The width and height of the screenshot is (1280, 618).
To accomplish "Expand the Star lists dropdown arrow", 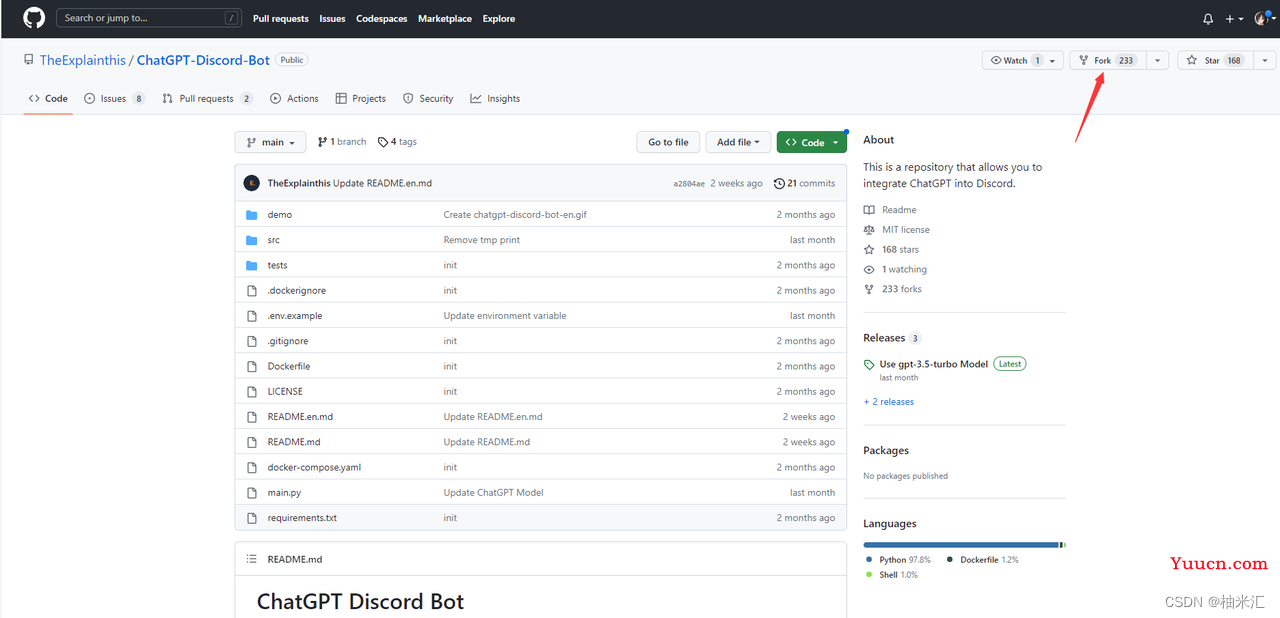I will [x=1264, y=60].
